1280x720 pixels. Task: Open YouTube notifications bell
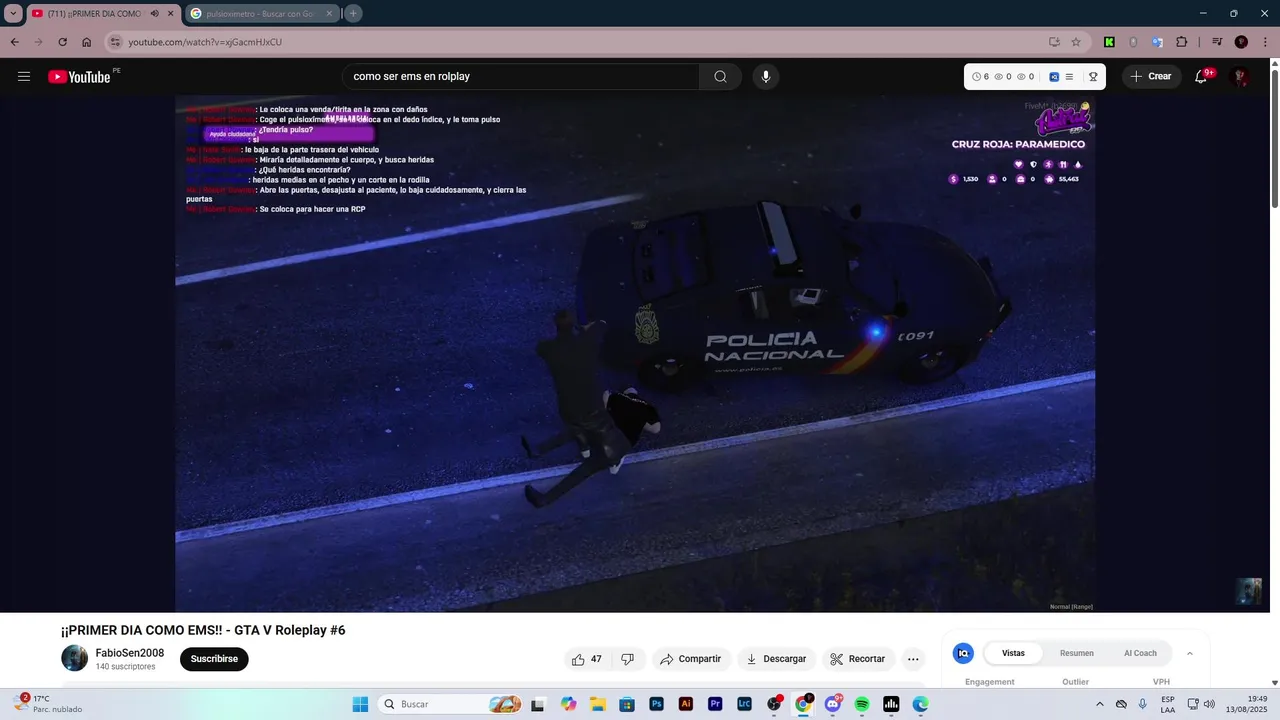pyautogui.click(x=1202, y=77)
